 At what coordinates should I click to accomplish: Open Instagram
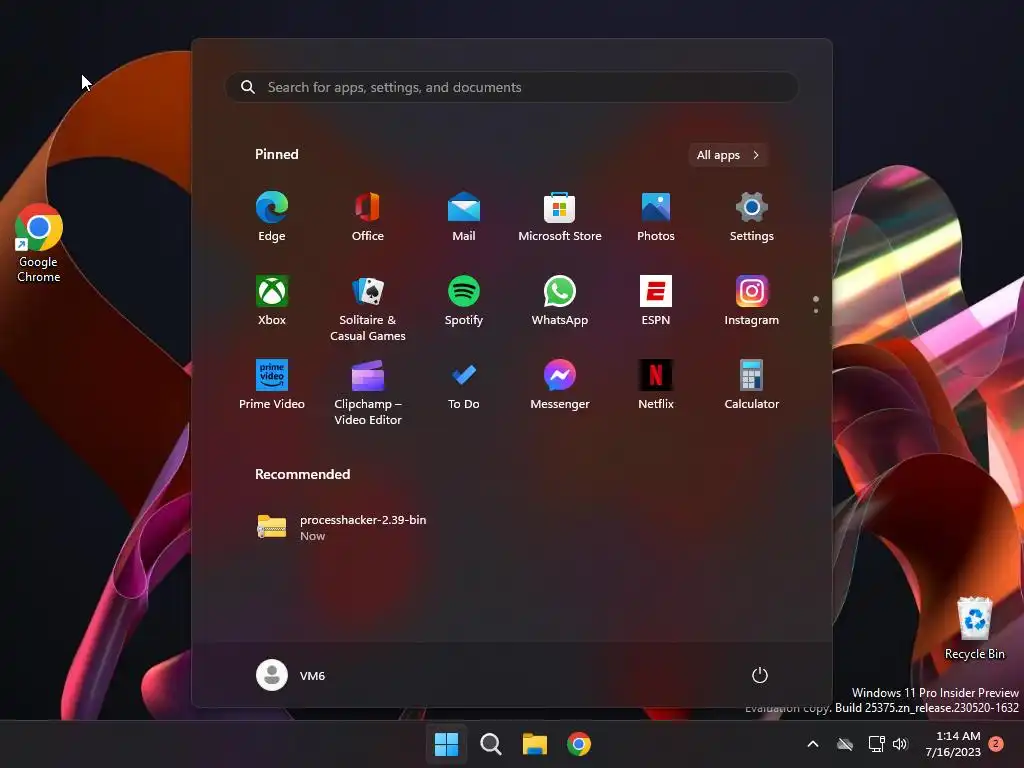click(x=752, y=300)
